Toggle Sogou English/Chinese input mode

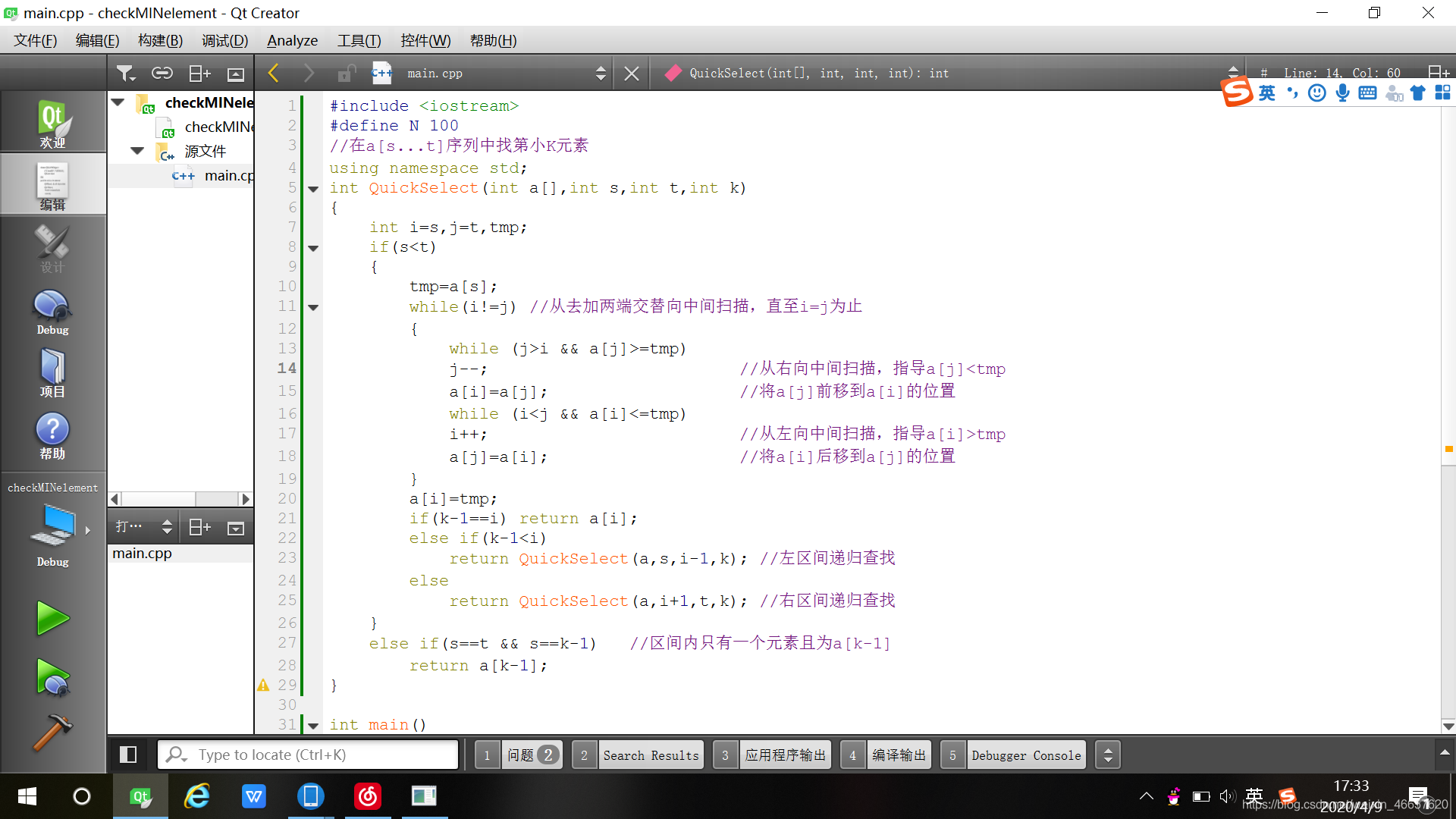[1267, 93]
